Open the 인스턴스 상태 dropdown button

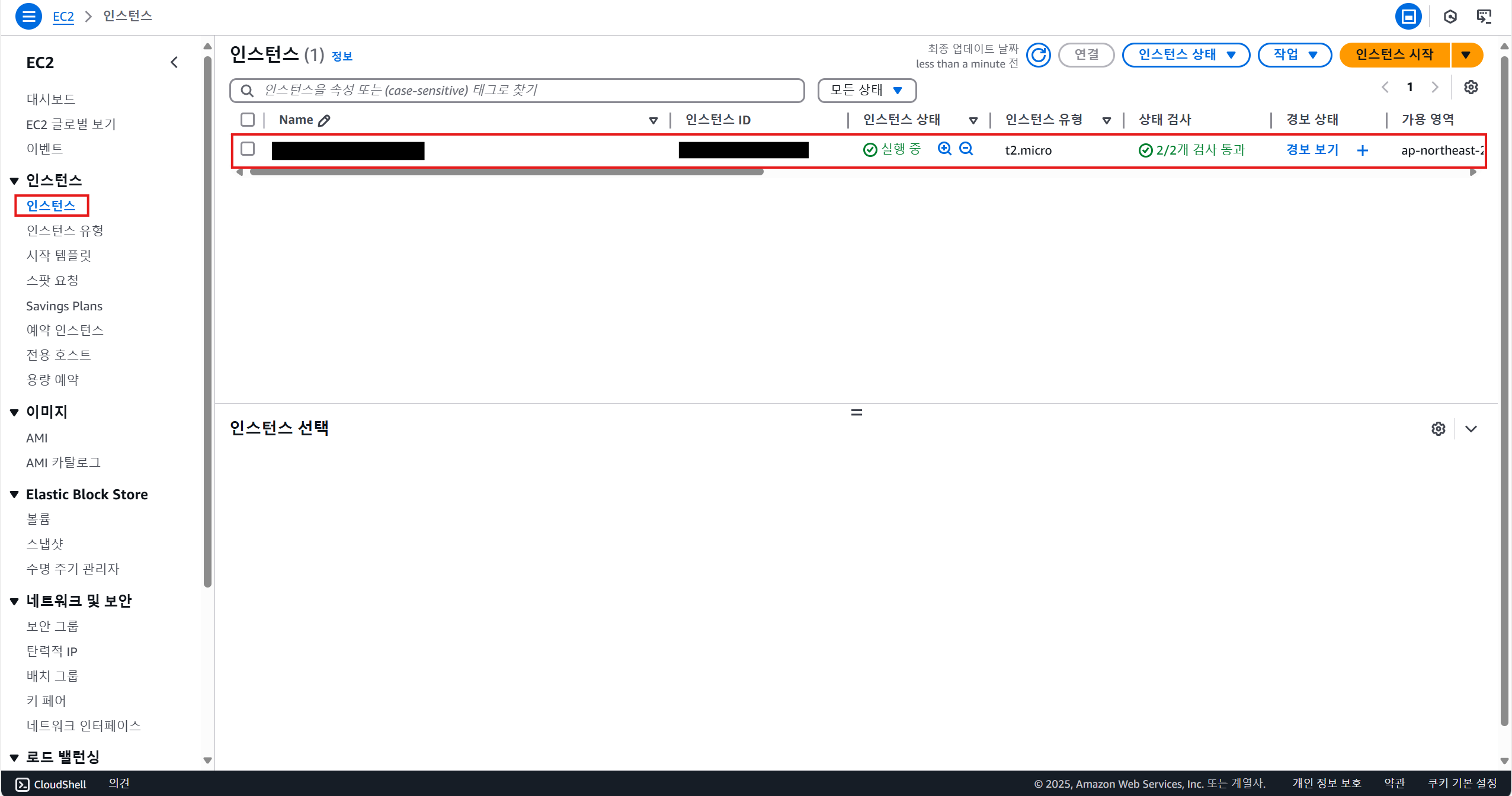[x=1186, y=55]
